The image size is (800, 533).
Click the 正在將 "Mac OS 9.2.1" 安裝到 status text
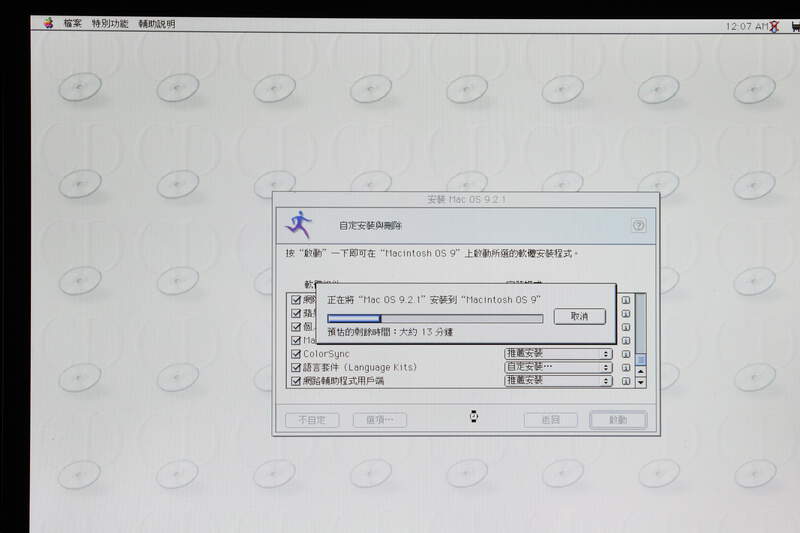tap(434, 300)
